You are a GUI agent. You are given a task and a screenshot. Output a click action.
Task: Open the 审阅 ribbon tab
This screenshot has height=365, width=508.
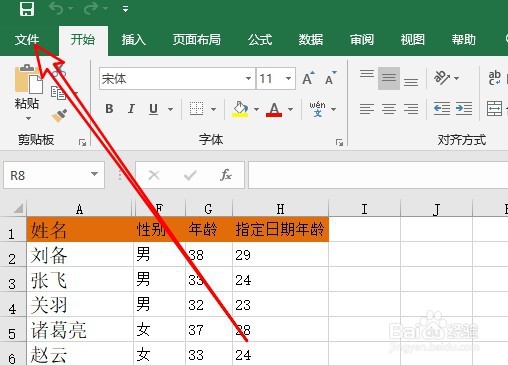(362, 40)
